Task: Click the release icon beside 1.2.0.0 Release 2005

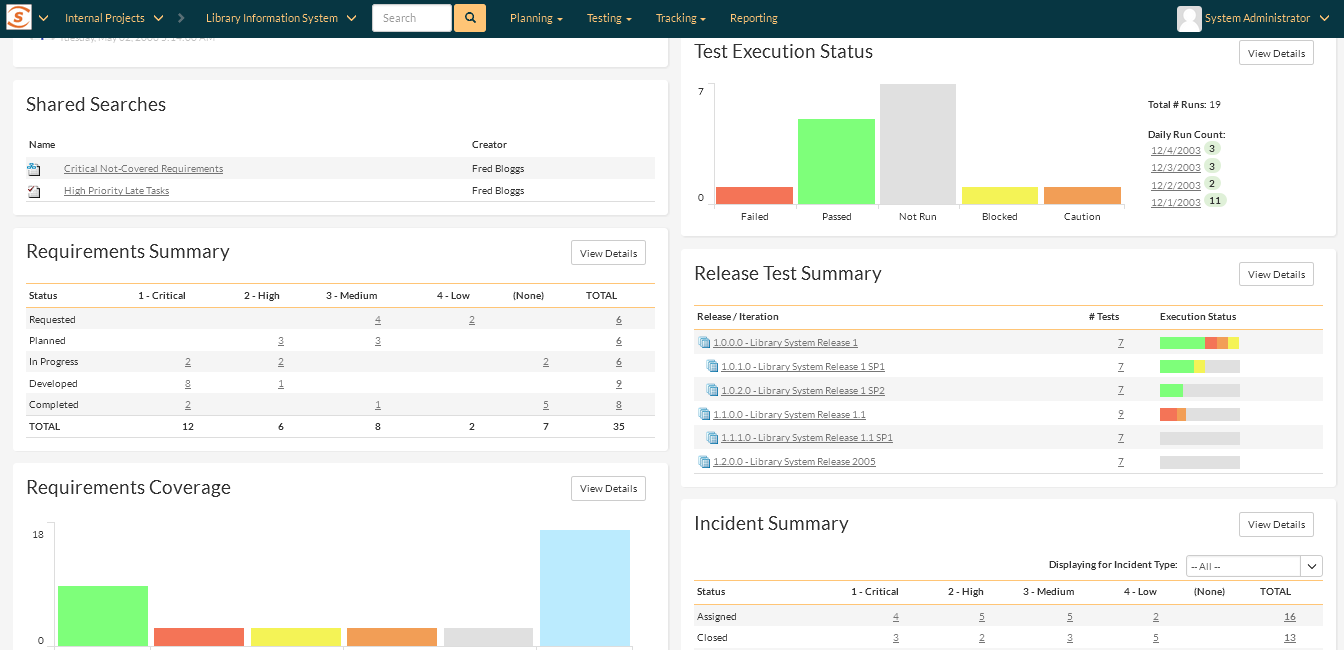Action: 704,462
